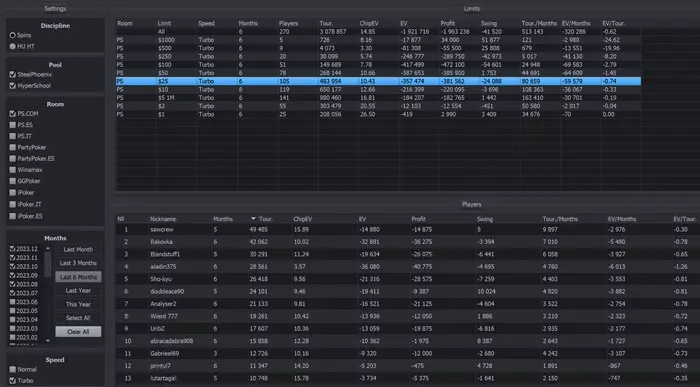Select the All limits summary row
The width and height of the screenshot is (700, 387).
[x=379, y=32]
